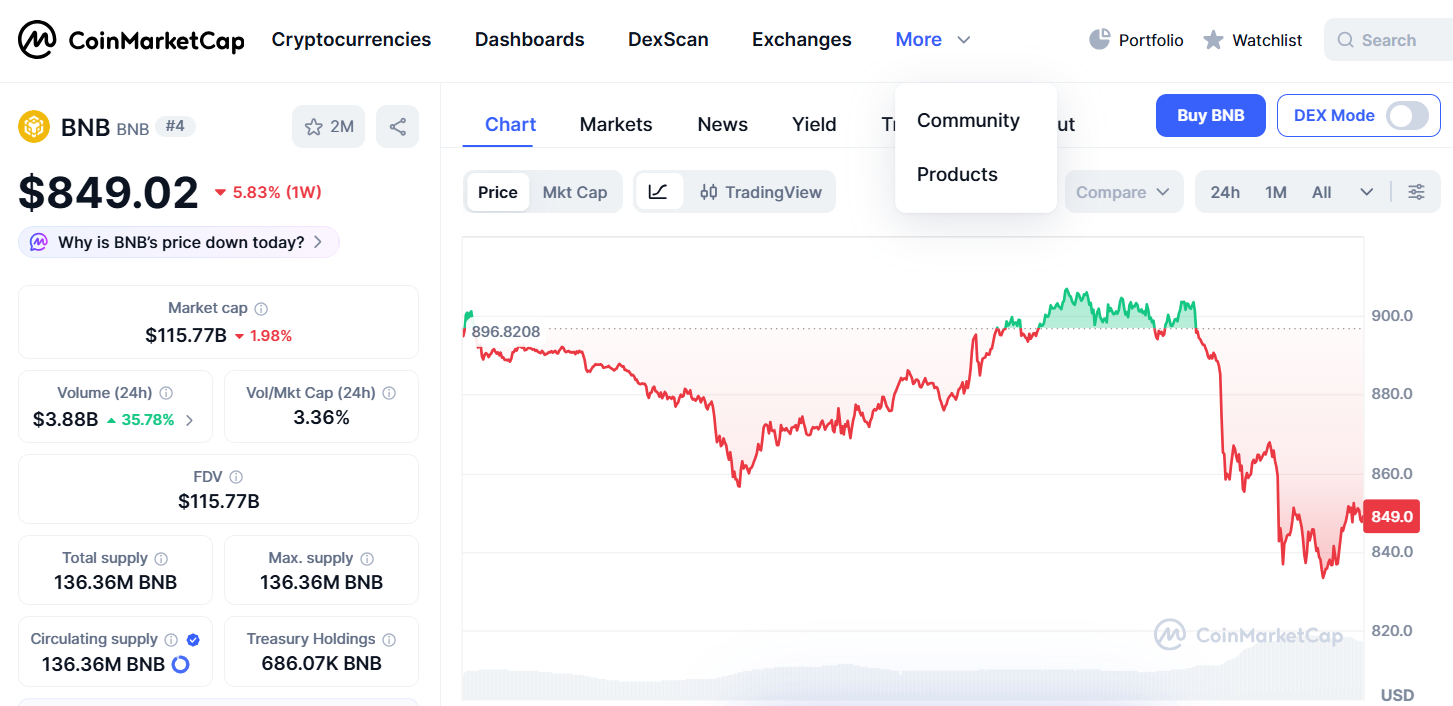Open chart settings sliders icon
Viewport: 1453px width, 706px height.
[x=1416, y=192]
